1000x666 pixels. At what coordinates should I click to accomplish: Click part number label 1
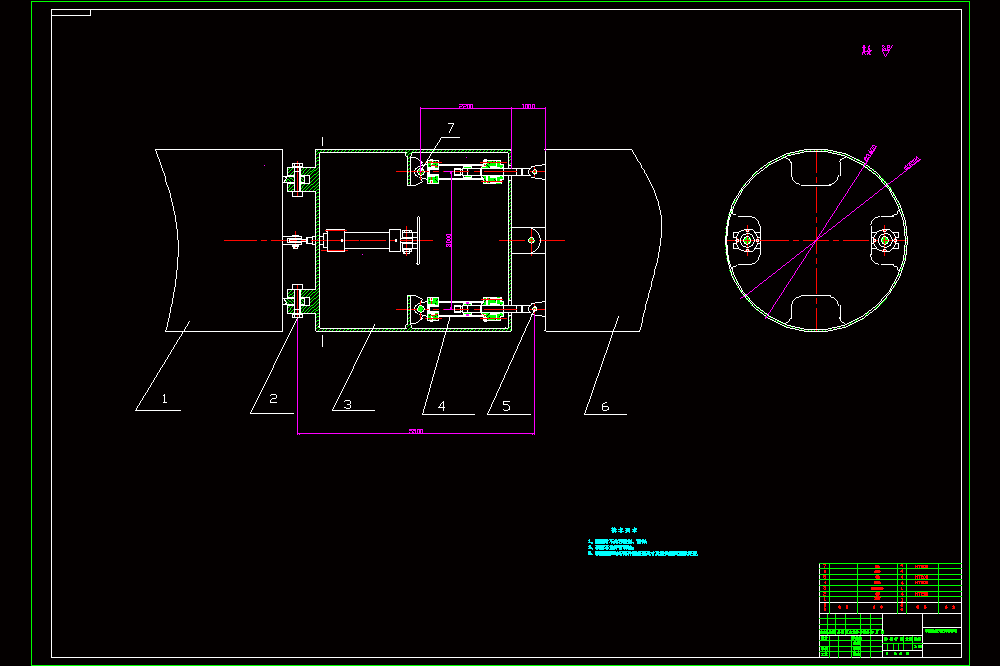(x=165, y=399)
